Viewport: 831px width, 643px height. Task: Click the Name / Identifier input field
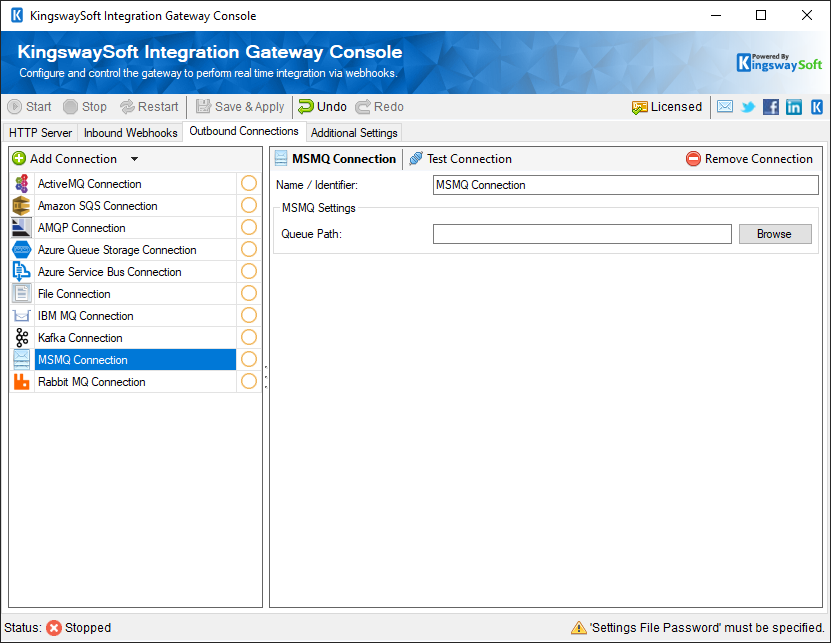click(x=625, y=185)
